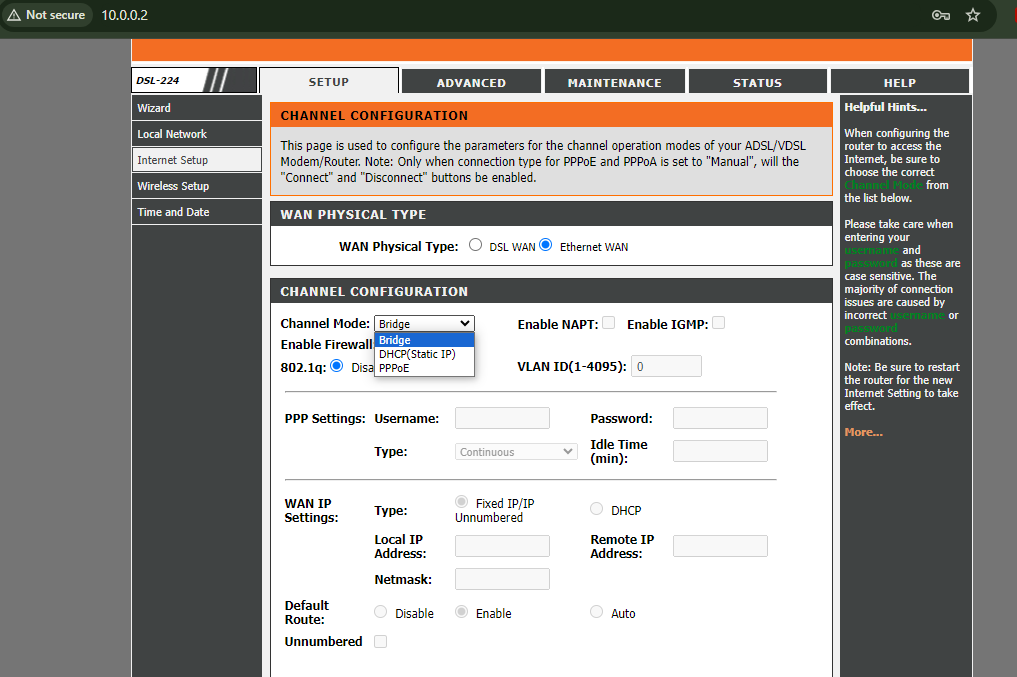Toggle the Enable IGMP checkbox
The image size is (1017, 677).
click(717, 323)
